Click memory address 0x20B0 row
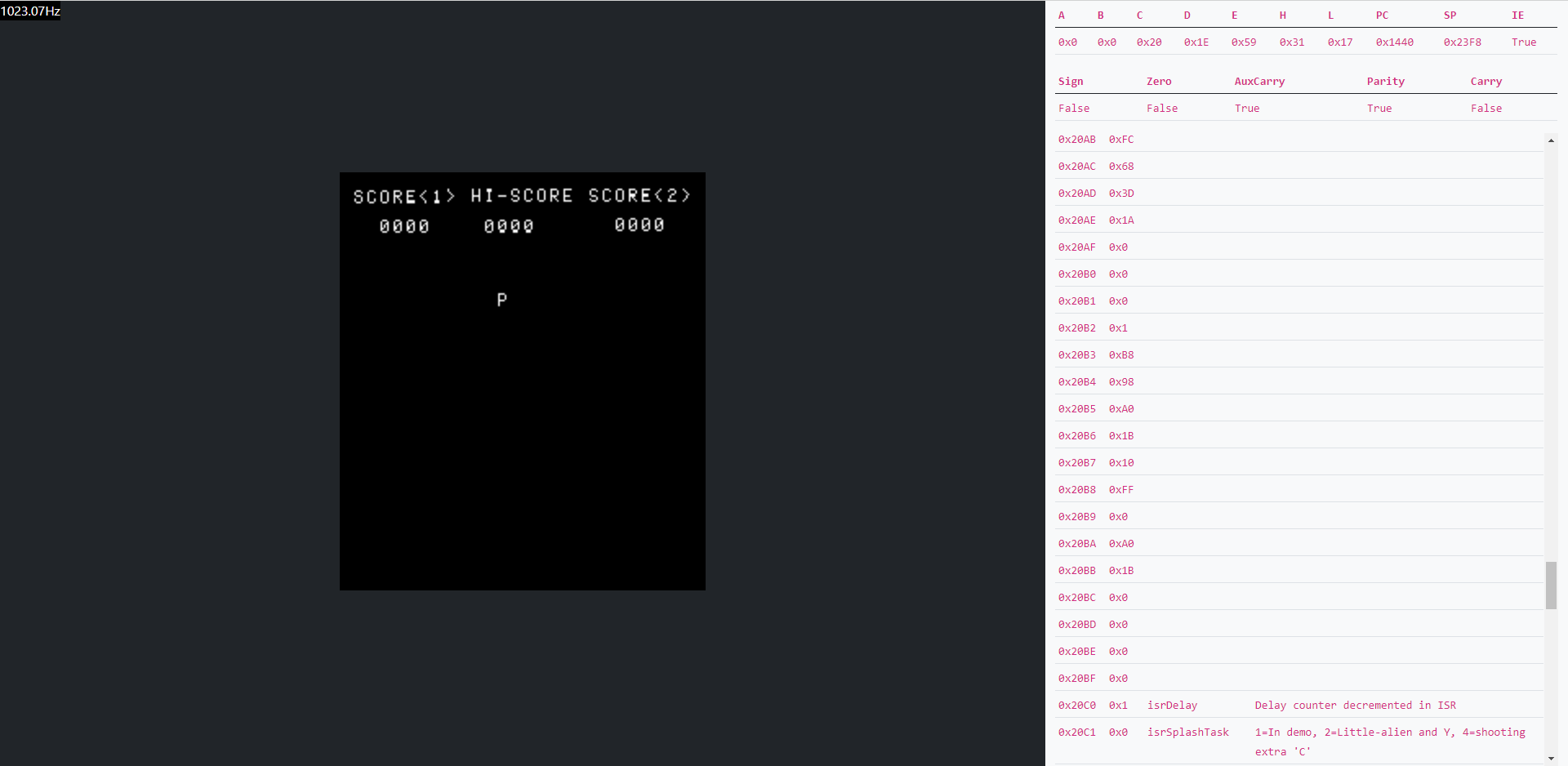 (1299, 274)
